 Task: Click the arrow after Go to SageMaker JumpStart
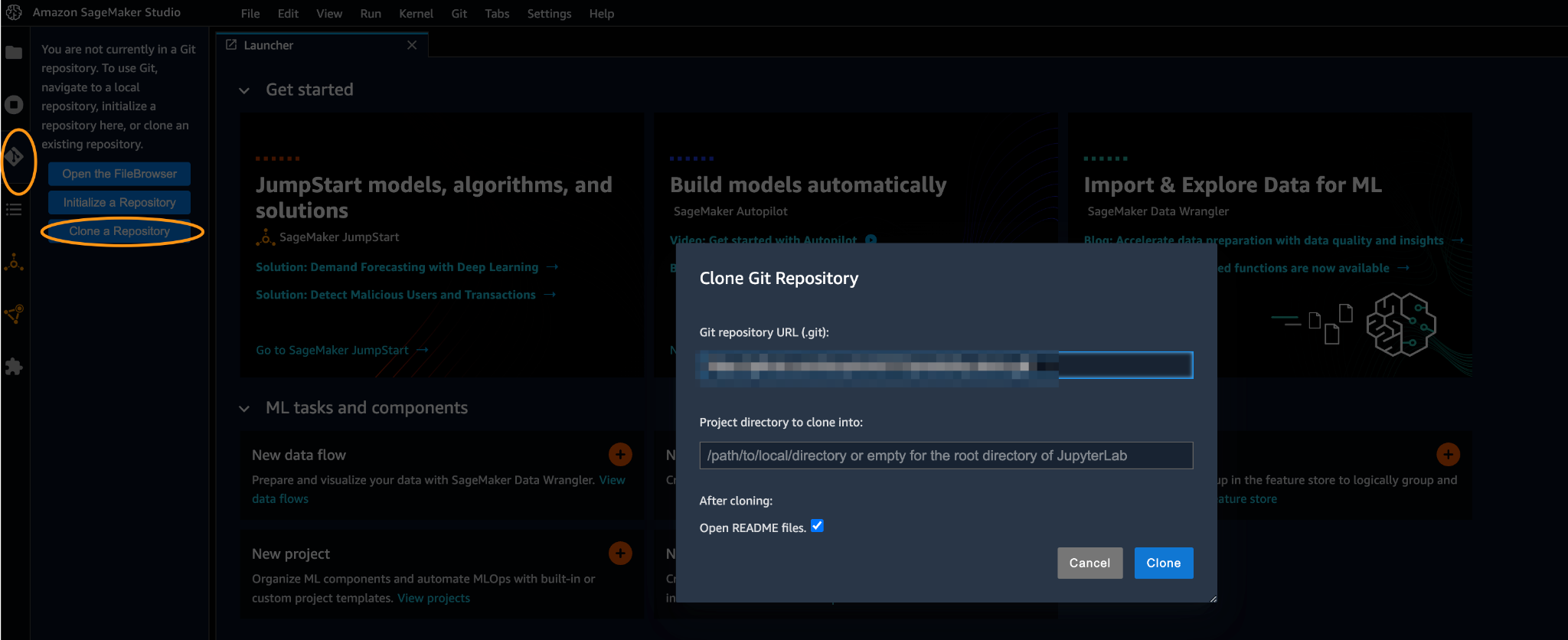click(422, 350)
